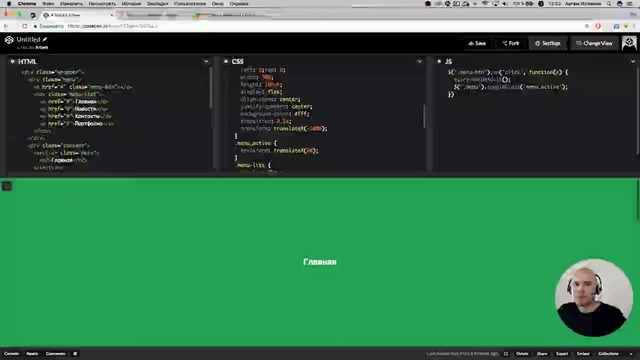Click the CSS editor vertical scrollbar
640x360 pixels.
(x=424, y=116)
